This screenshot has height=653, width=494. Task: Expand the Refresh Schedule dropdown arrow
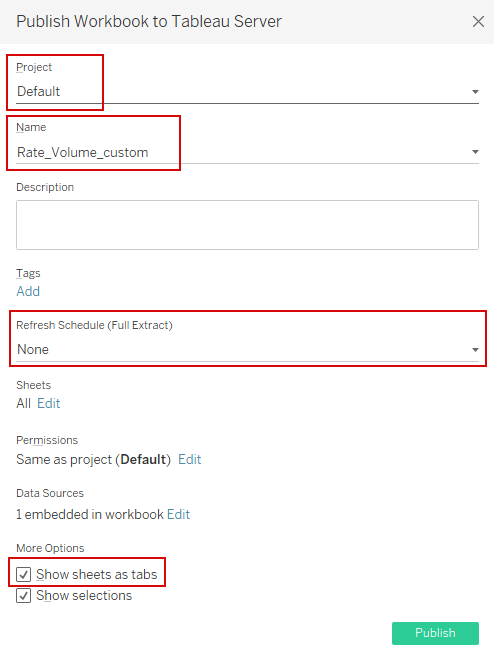pyautogui.click(x=475, y=350)
